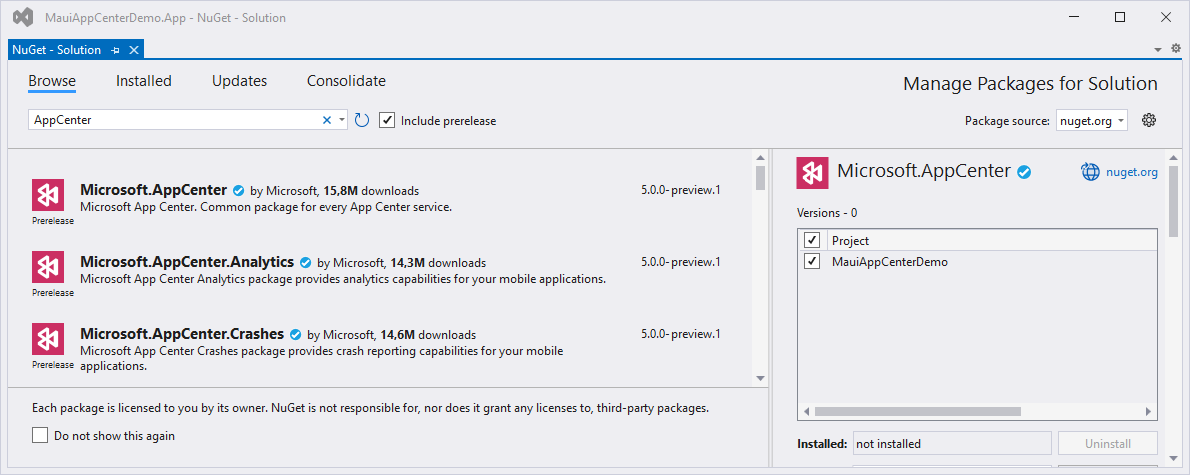The image size is (1190, 475).
Task: Check Do not show this again
Action: 40,435
